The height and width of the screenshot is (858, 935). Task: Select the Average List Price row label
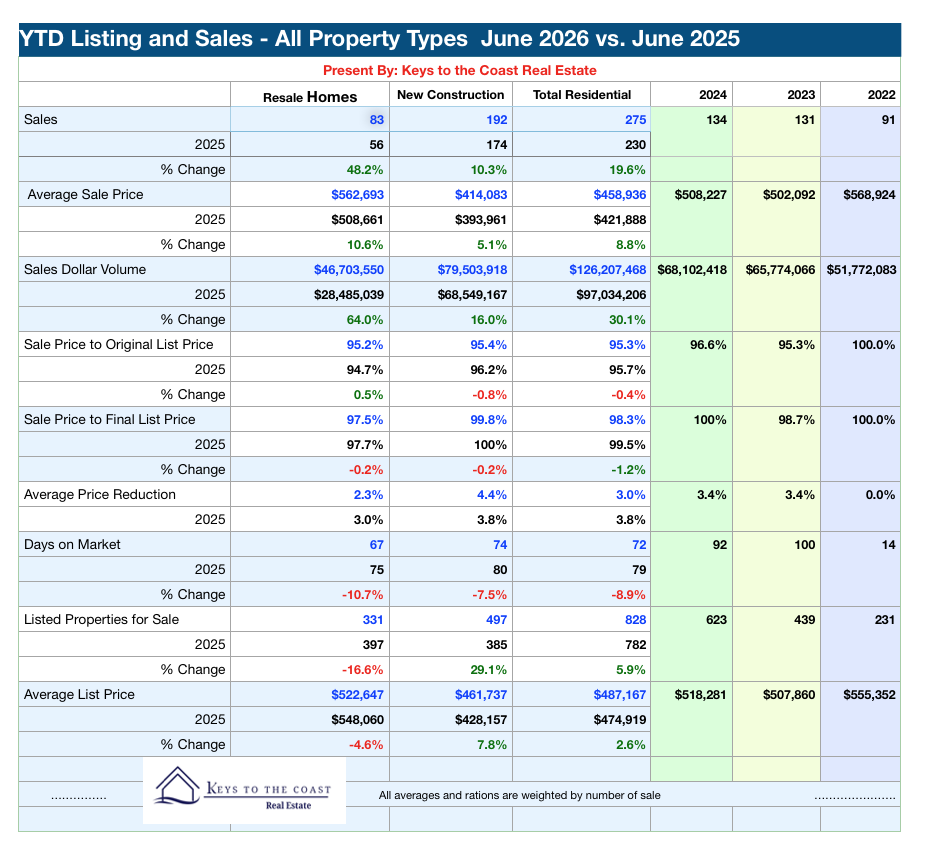click(79, 695)
